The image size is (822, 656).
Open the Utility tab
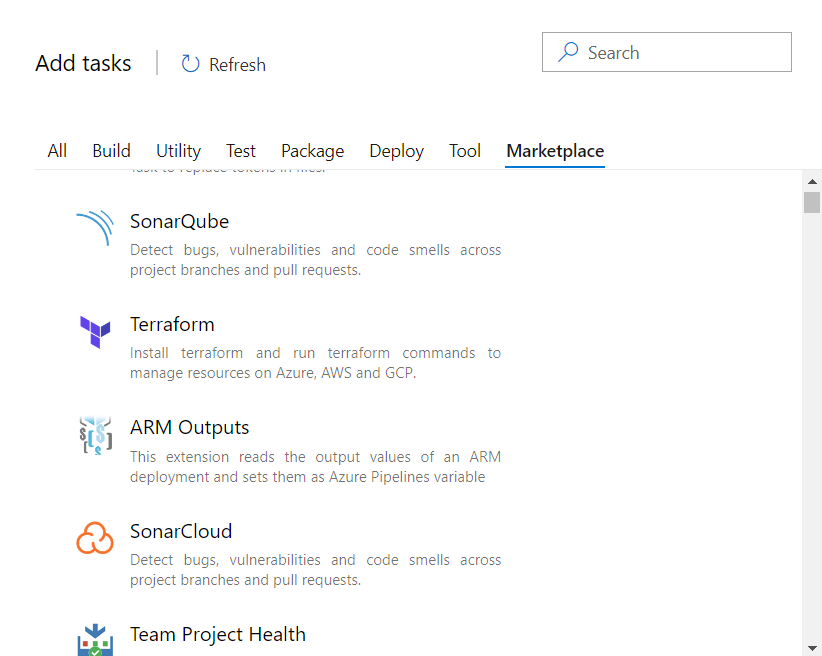[178, 151]
